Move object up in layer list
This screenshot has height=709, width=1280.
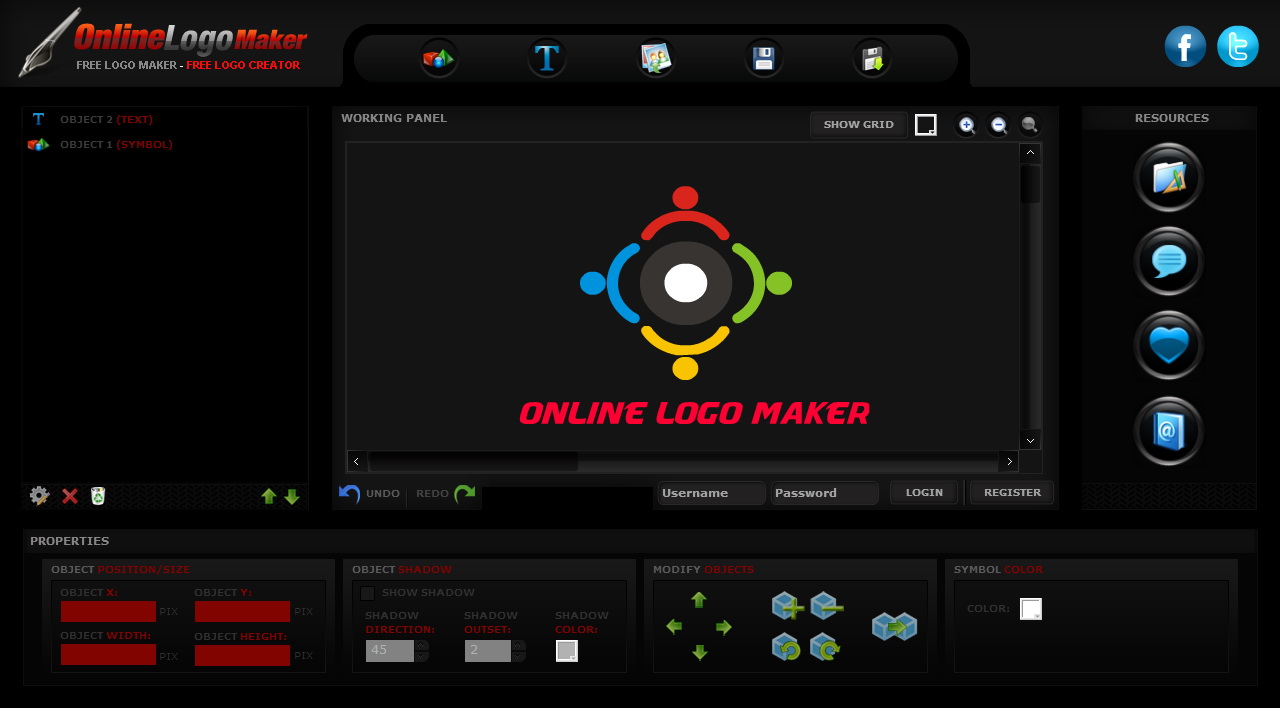268,496
